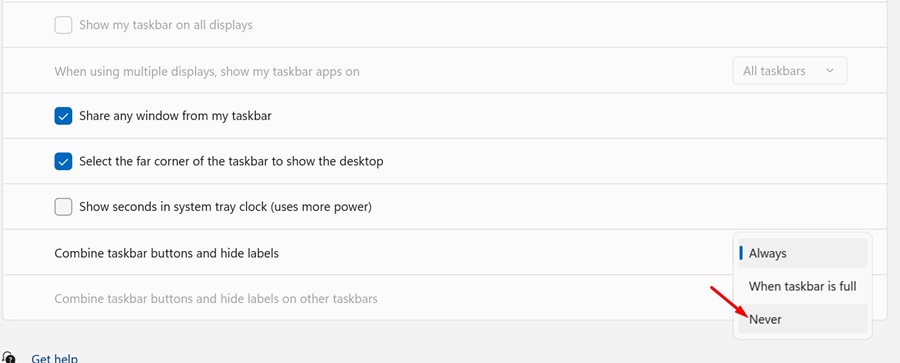Click the blue selection bar beside Always

click(741, 253)
